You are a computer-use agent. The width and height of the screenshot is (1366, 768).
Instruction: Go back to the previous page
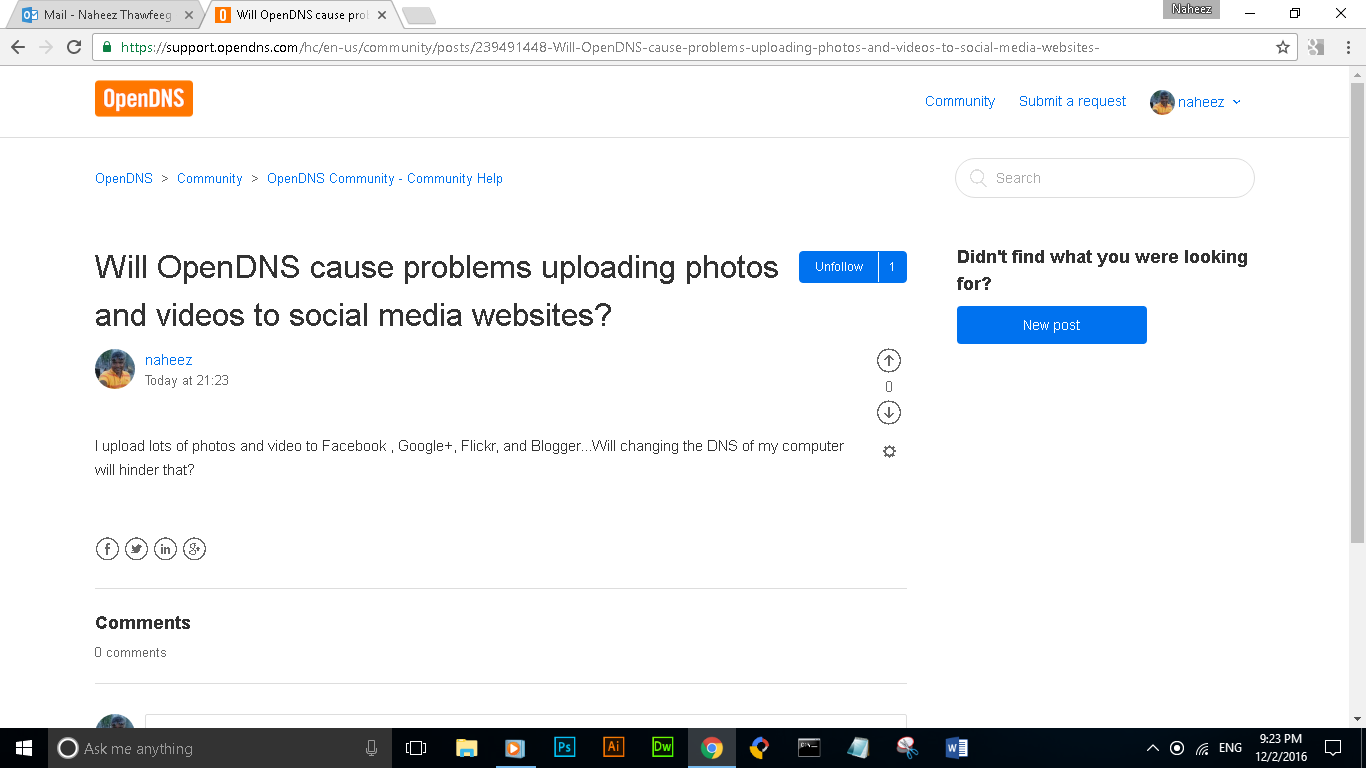[18, 47]
